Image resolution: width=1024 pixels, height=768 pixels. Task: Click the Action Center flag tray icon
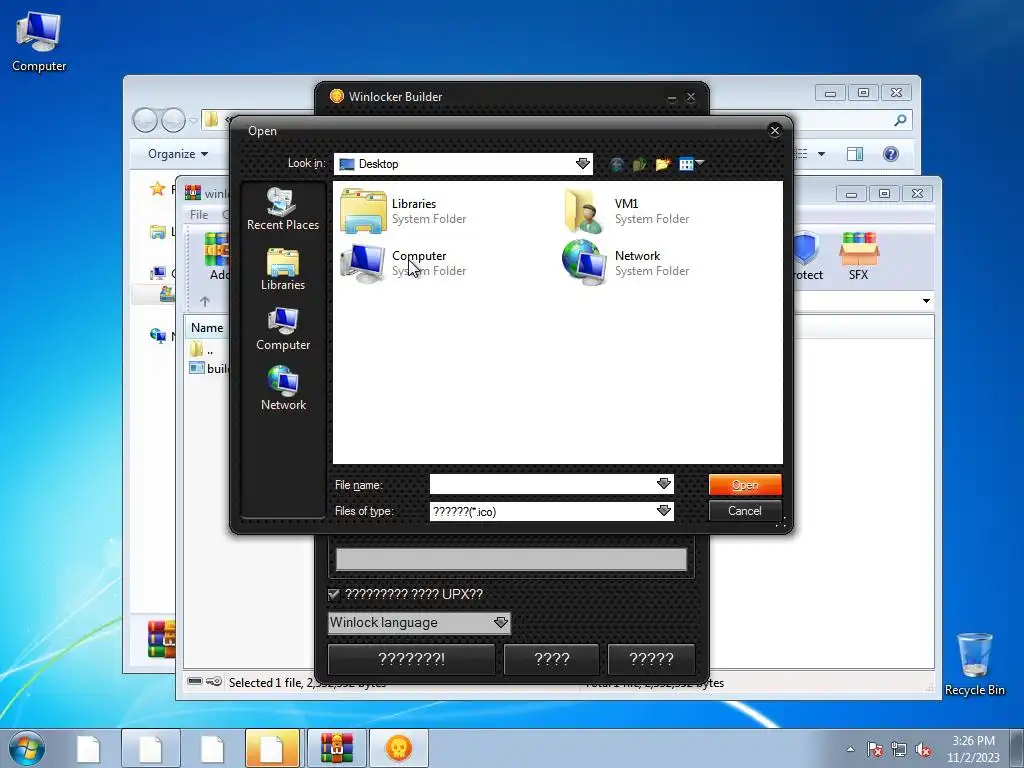tap(874, 749)
